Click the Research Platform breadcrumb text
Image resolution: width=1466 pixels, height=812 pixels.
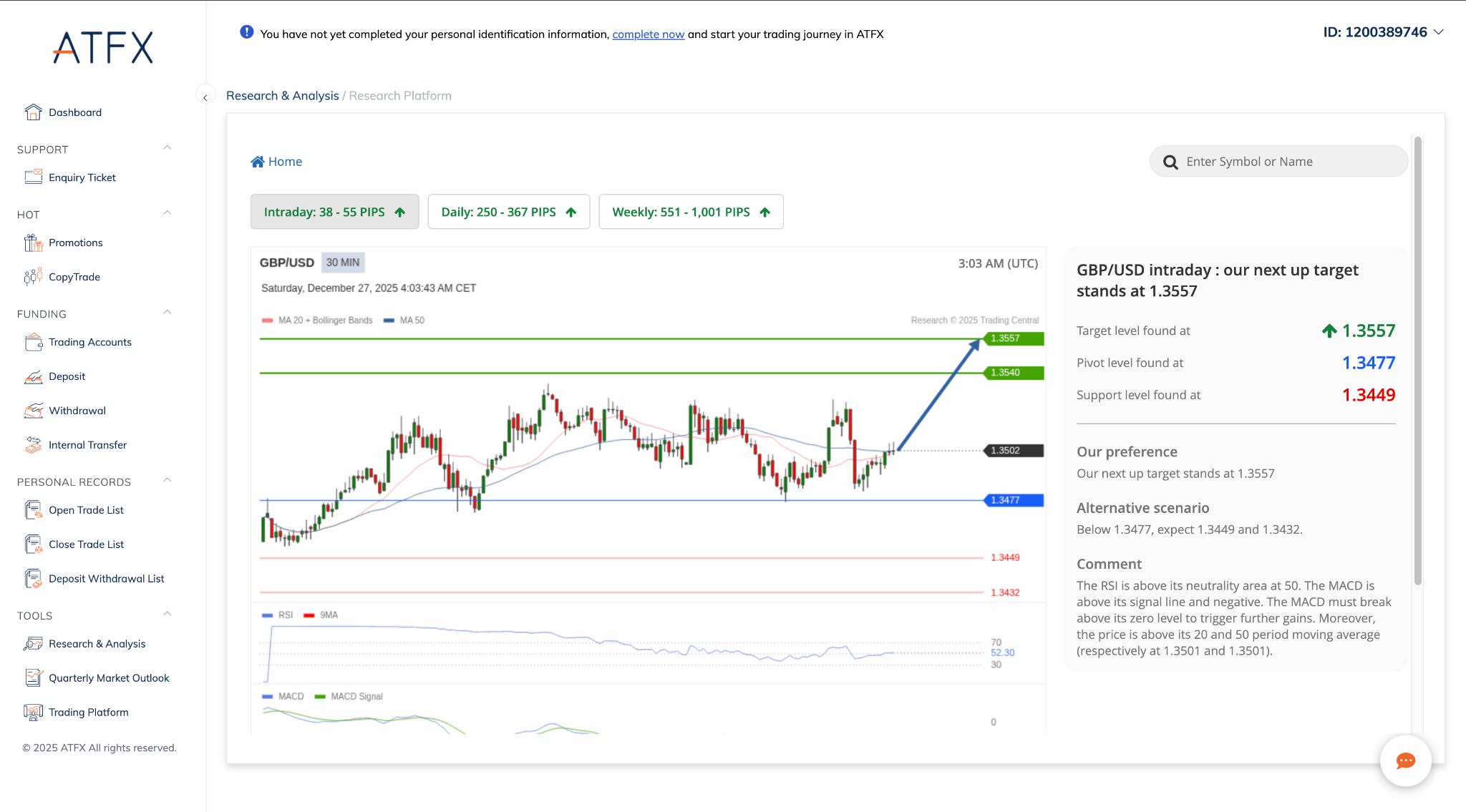(400, 96)
